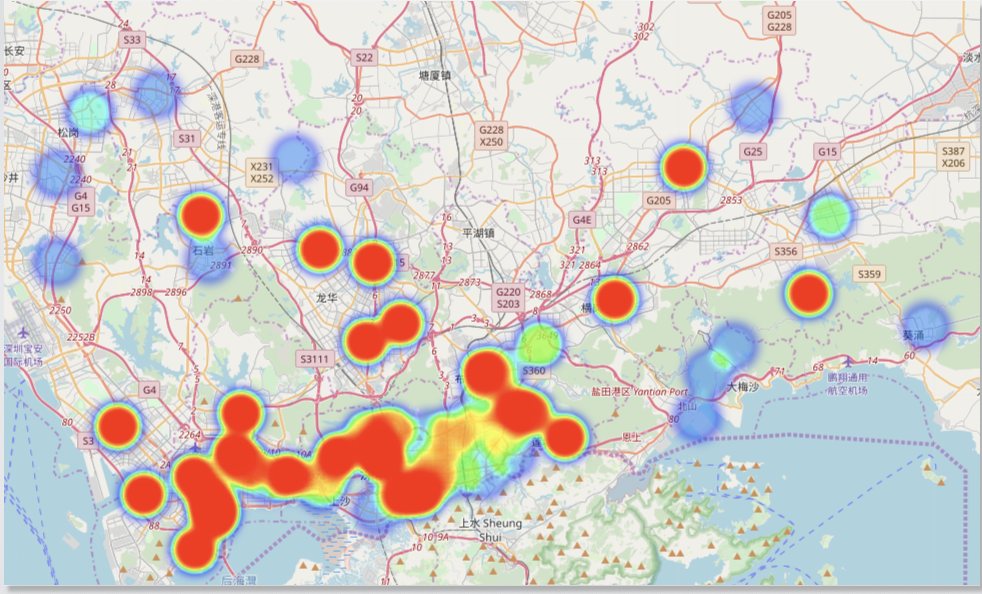Select the G94 road shield

(x=359, y=187)
